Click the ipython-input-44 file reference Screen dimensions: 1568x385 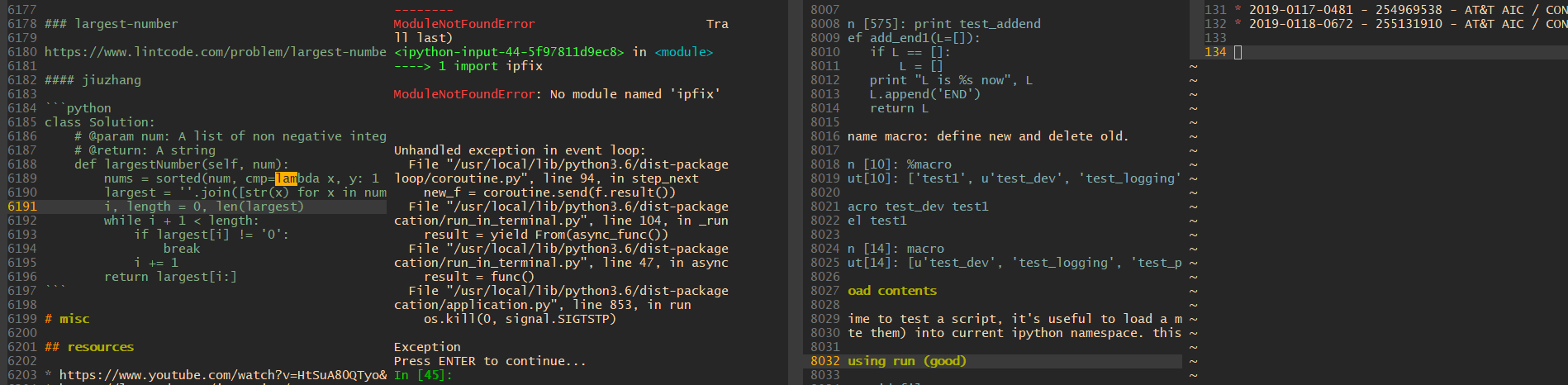coord(509,52)
